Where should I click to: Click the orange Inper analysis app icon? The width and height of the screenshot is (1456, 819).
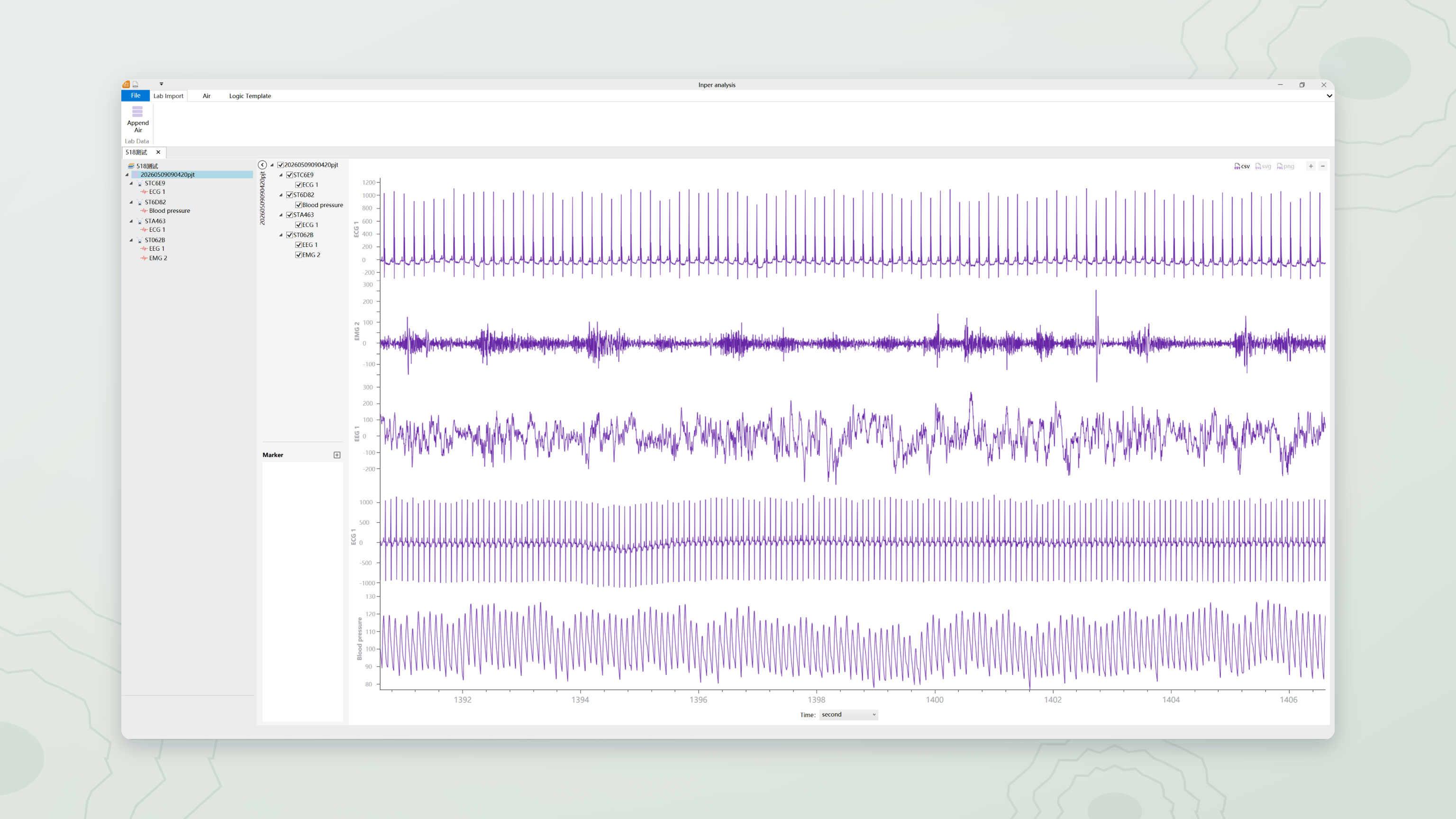click(126, 84)
